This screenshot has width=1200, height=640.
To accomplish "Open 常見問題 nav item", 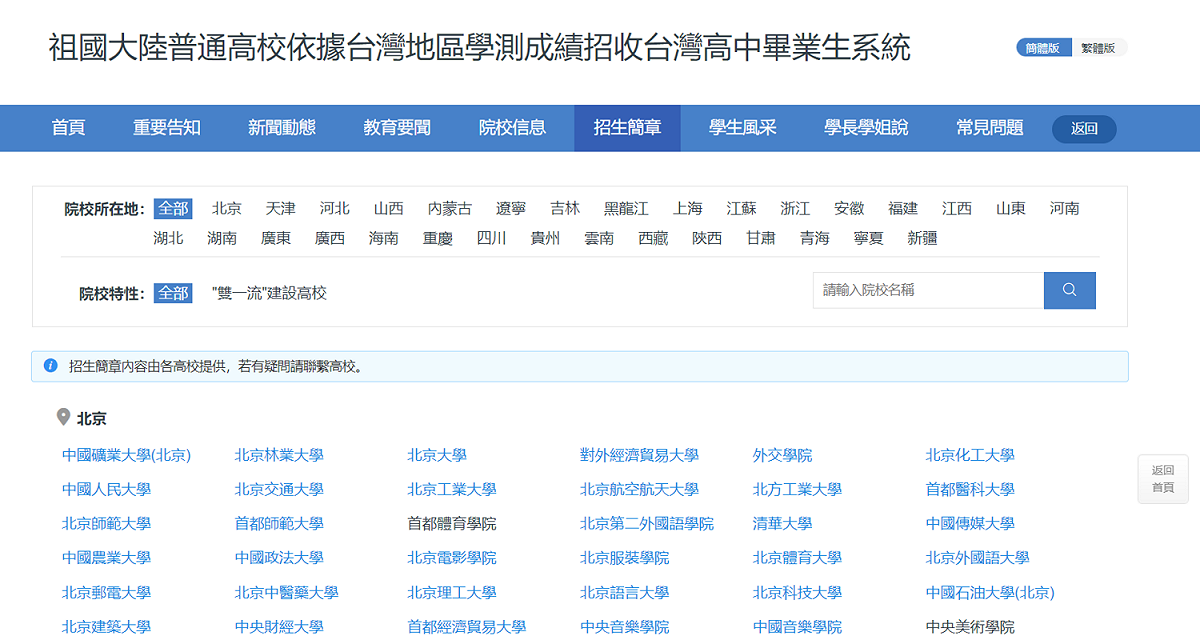I will (990, 128).
